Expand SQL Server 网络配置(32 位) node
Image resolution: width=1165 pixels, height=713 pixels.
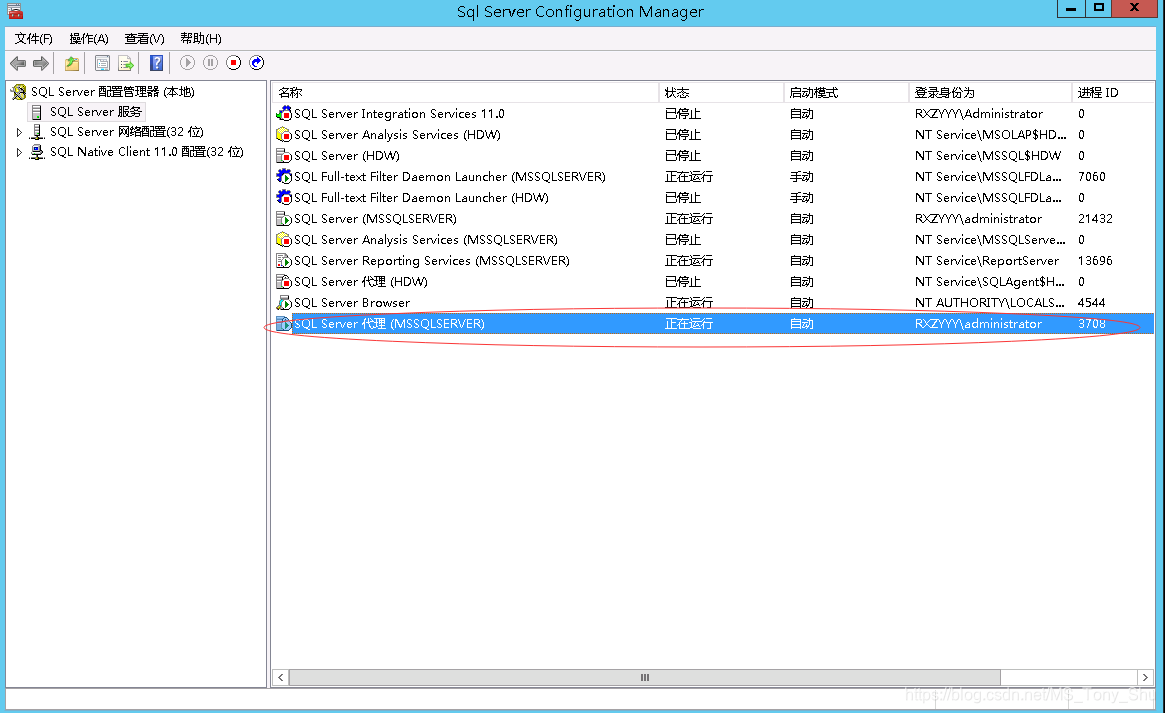click(19, 132)
